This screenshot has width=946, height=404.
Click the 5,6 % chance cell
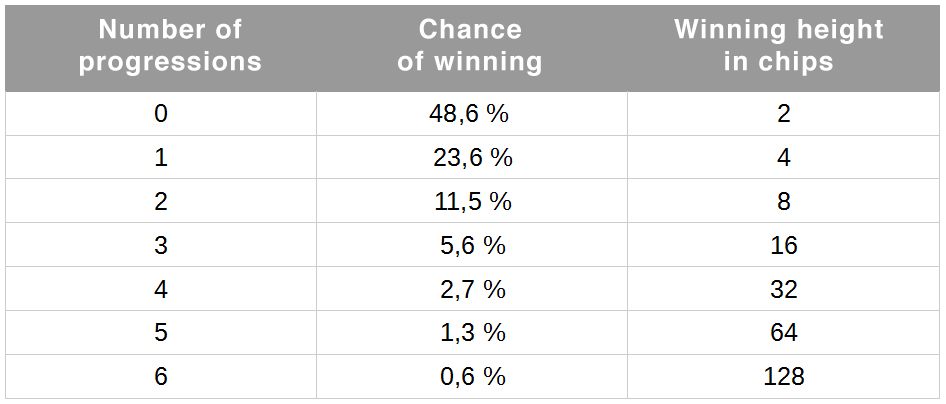click(x=469, y=246)
